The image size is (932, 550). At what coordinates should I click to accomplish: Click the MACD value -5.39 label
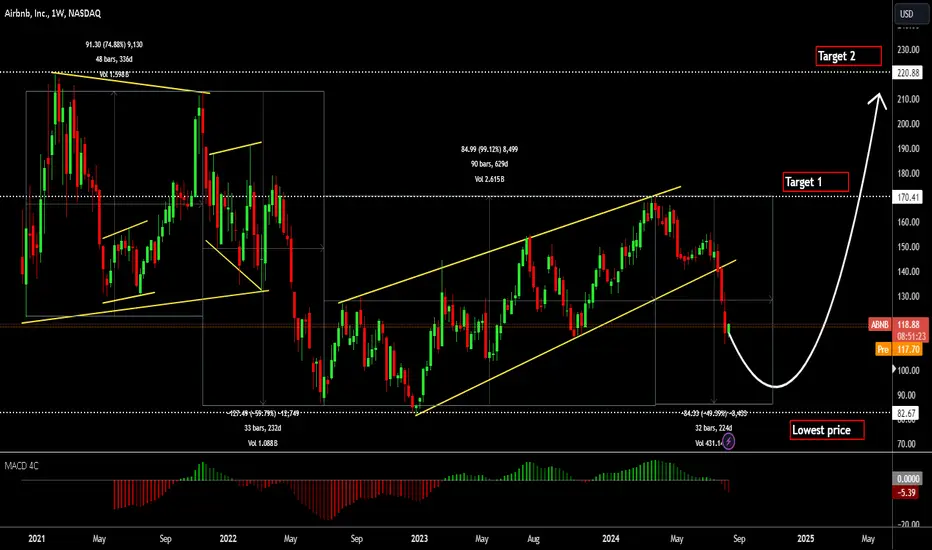pyautogui.click(x=908, y=492)
